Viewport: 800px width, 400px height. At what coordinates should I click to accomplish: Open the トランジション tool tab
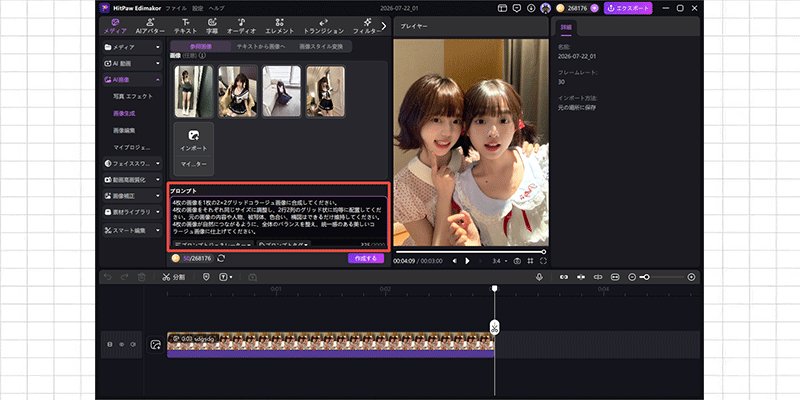(323, 26)
